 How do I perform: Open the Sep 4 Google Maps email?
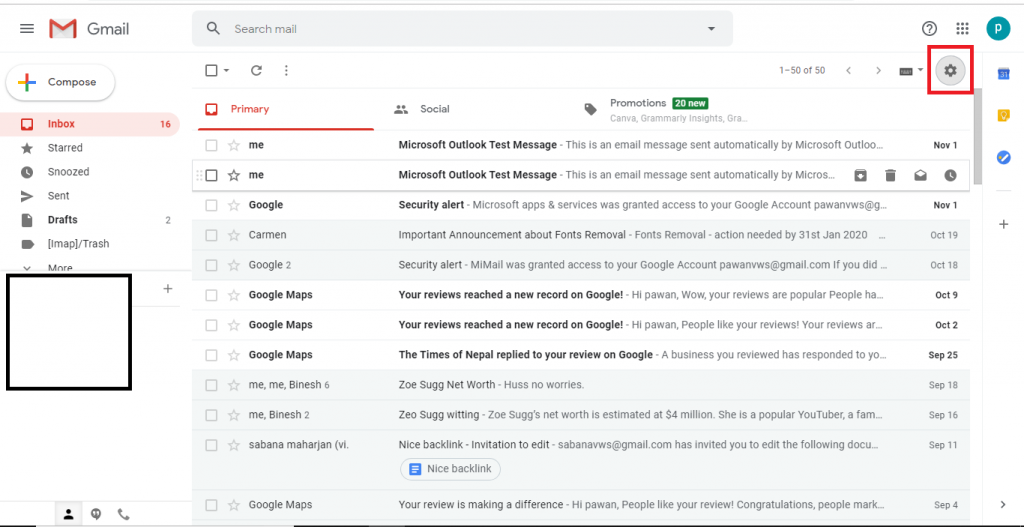581,505
